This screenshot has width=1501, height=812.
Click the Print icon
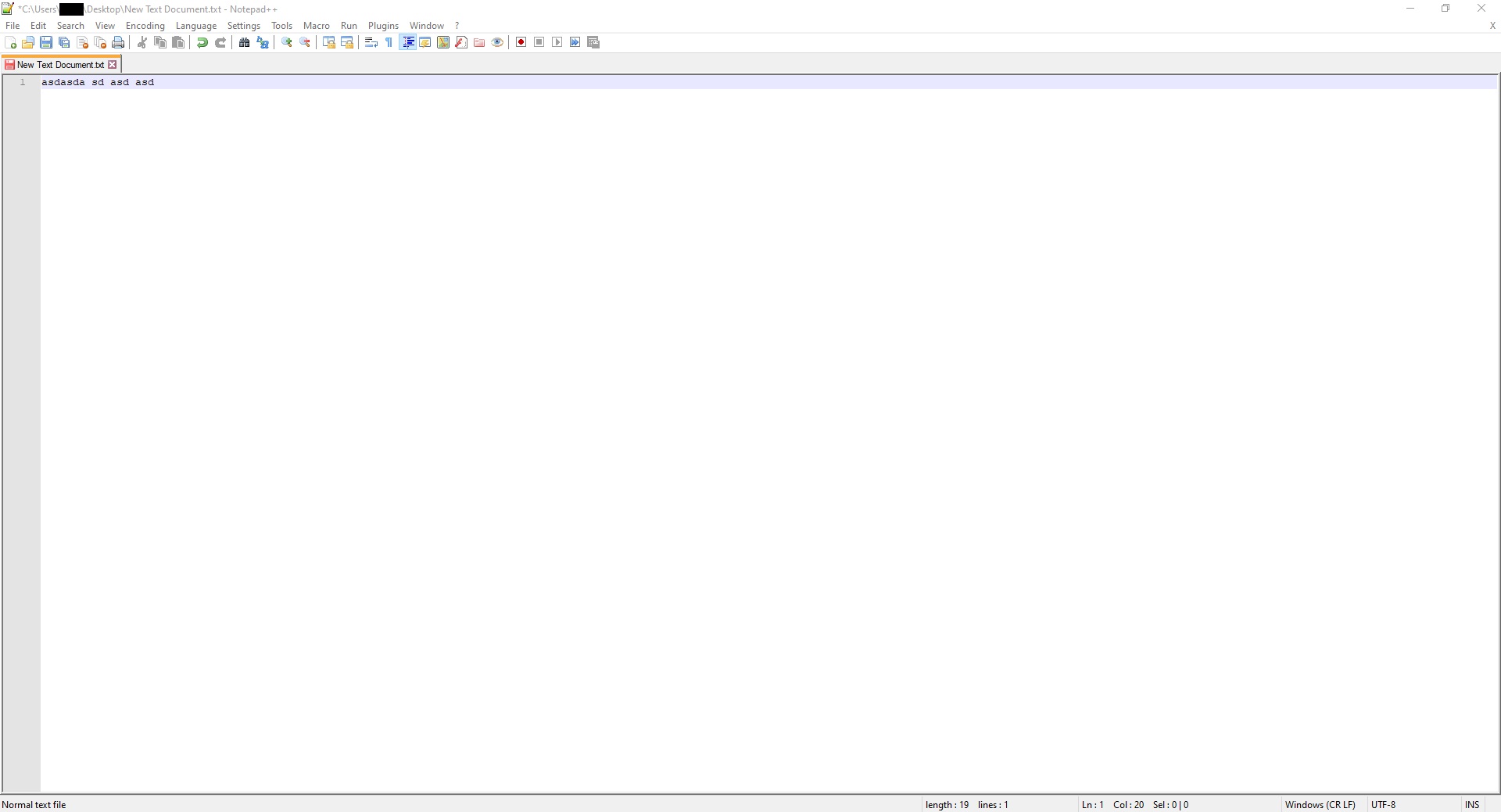coord(118,42)
